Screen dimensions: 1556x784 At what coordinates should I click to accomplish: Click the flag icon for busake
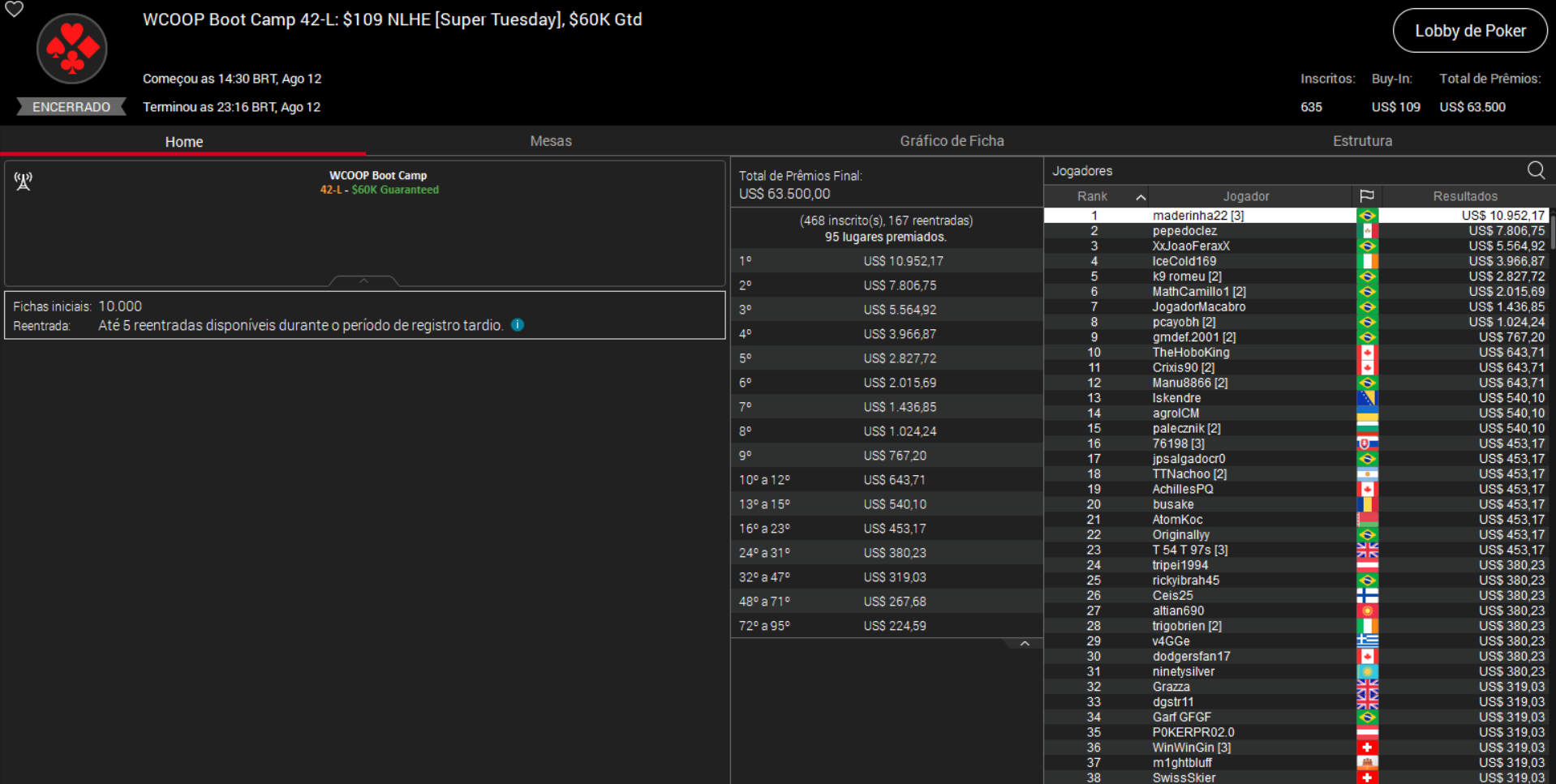pyautogui.click(x=1367, y=504)
